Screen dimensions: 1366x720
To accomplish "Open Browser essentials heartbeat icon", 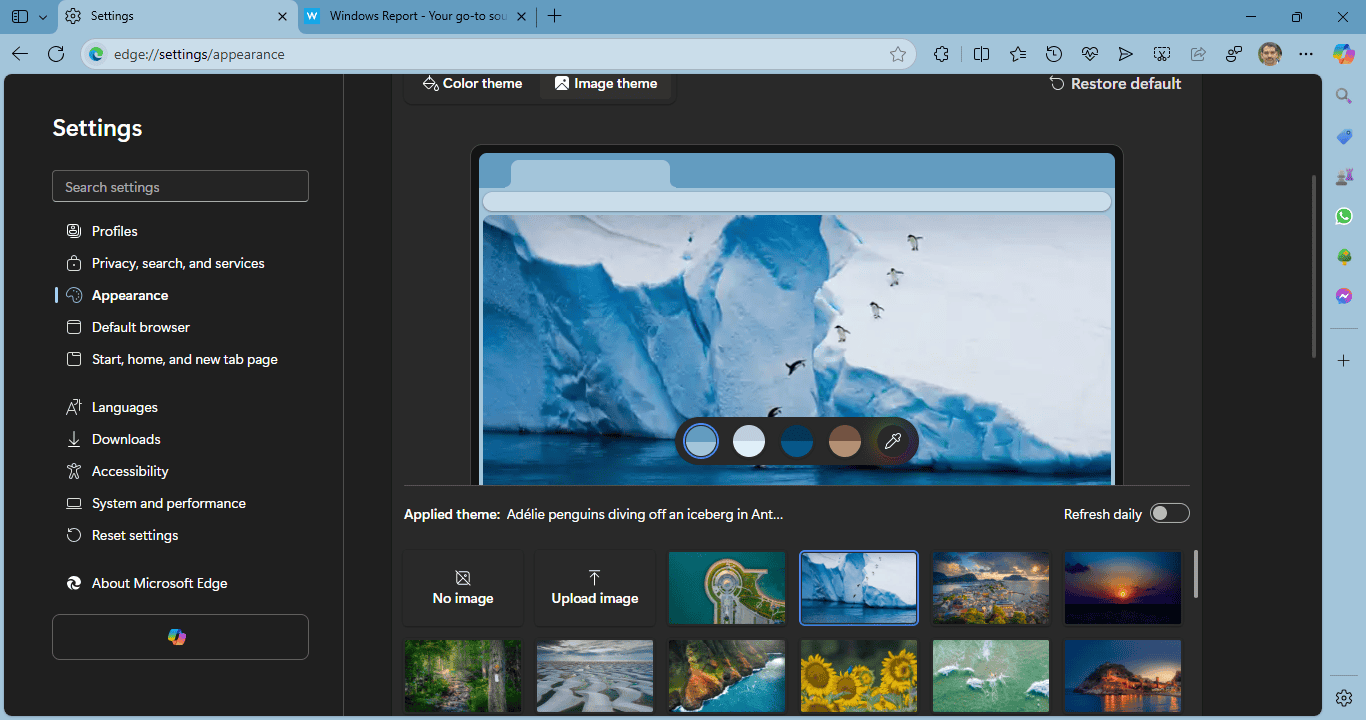I will (1090, 54).
